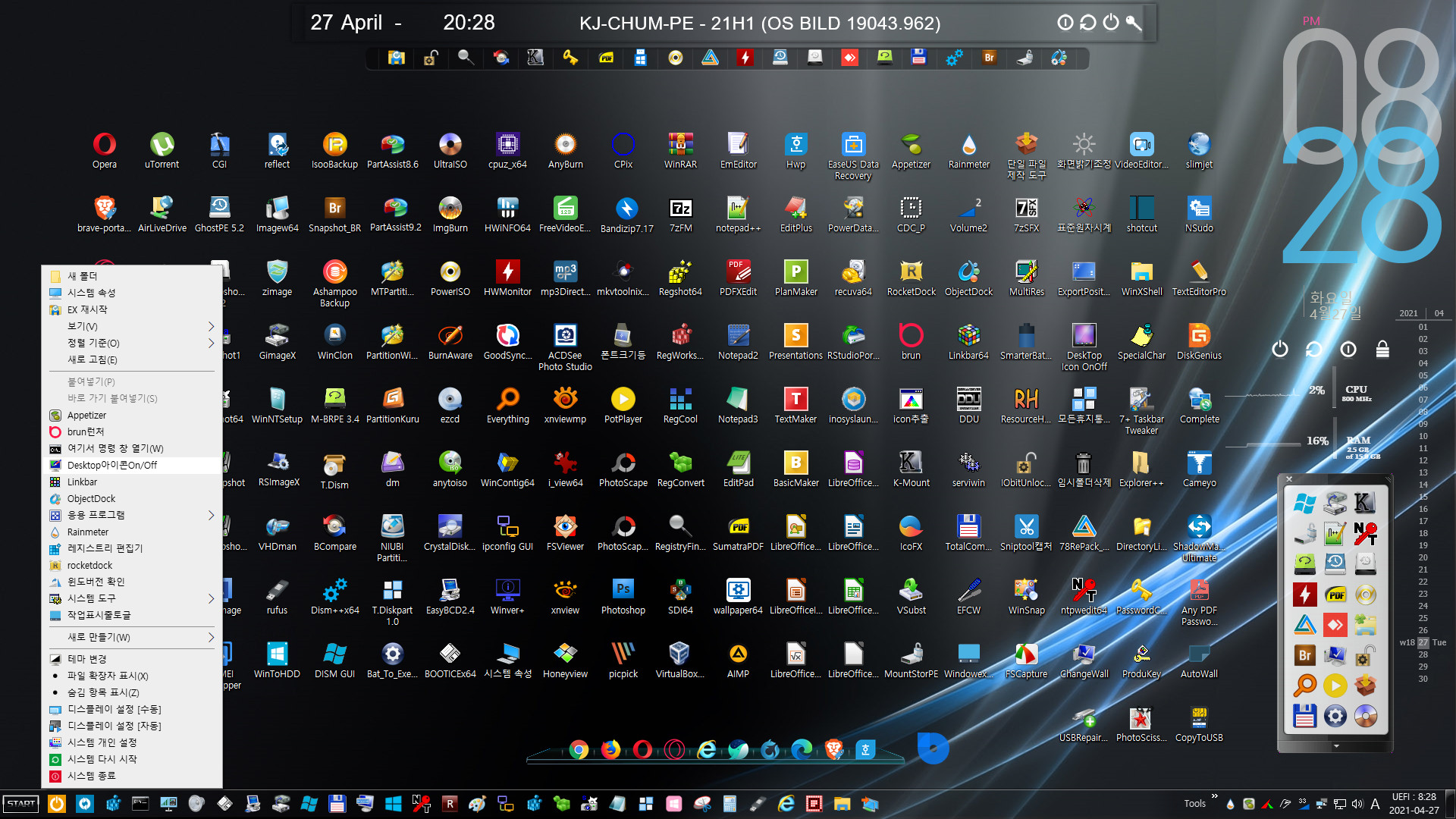Viewport: 1456px width, 819px height.
Task: Open PDFXEdit desktop icon
Action: [x=738, y=278]
